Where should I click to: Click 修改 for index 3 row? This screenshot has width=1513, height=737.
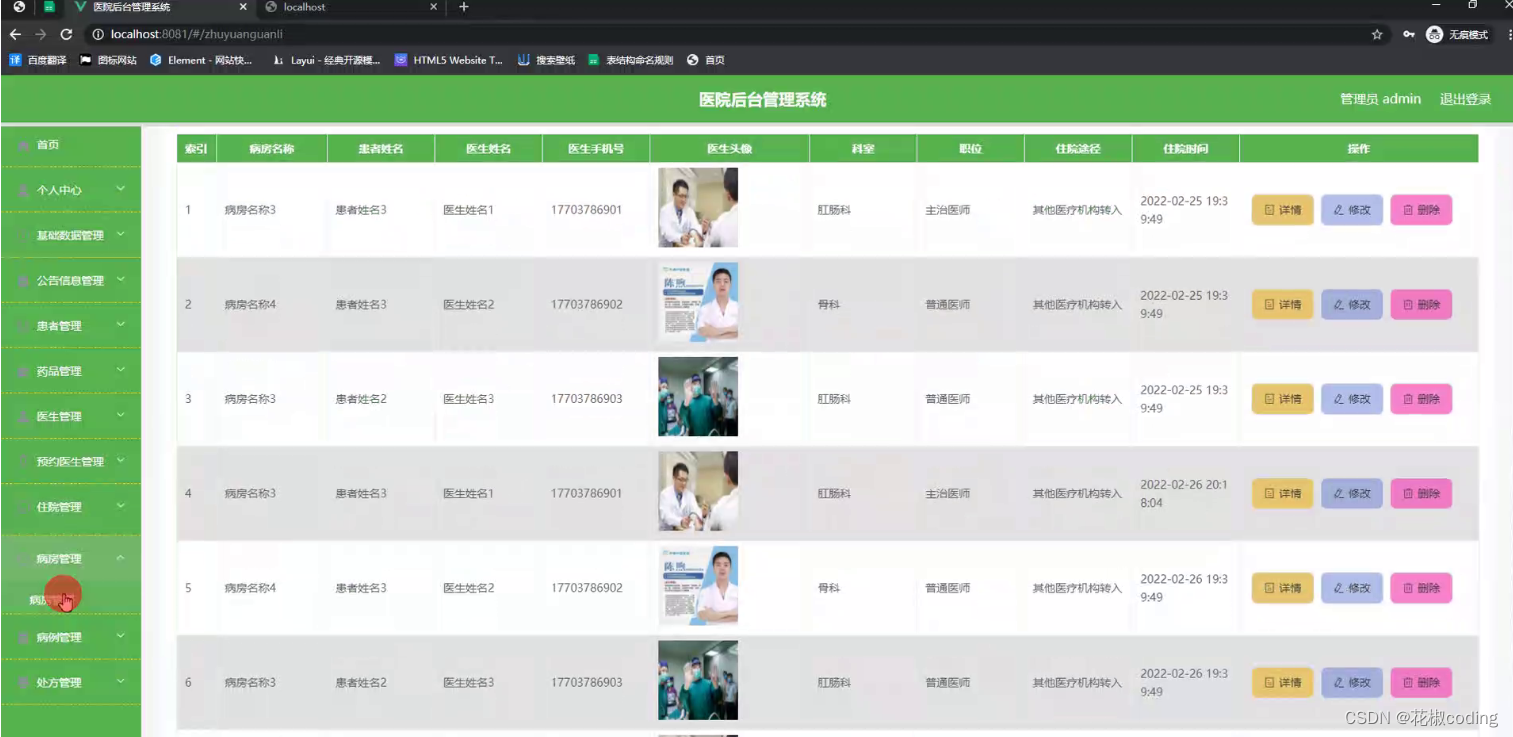[x=1352, y=399]
